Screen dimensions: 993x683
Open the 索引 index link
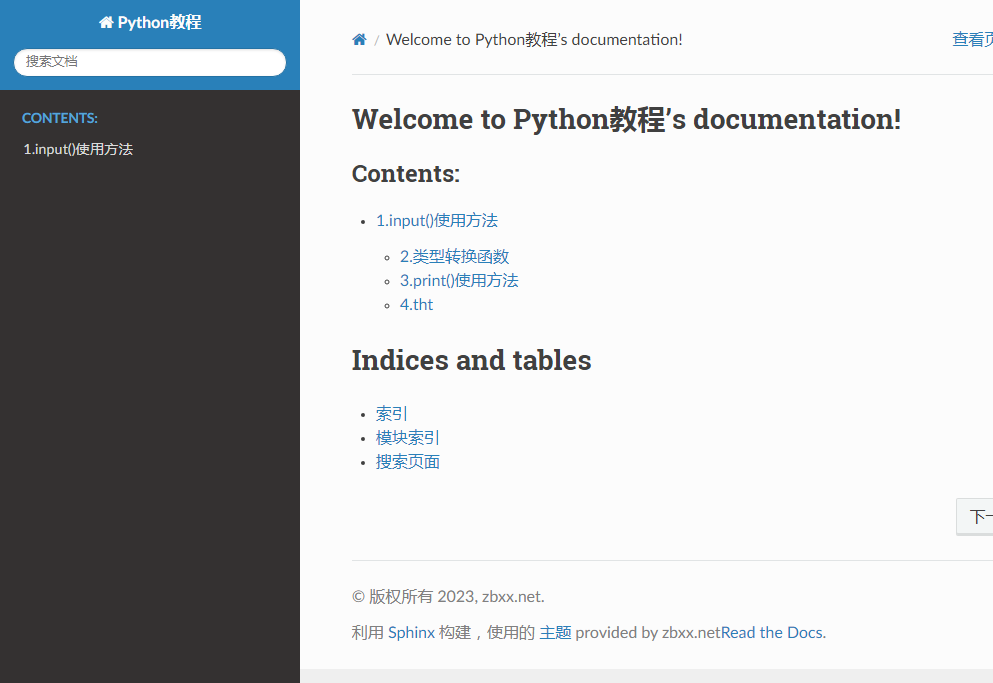[390, 413]
